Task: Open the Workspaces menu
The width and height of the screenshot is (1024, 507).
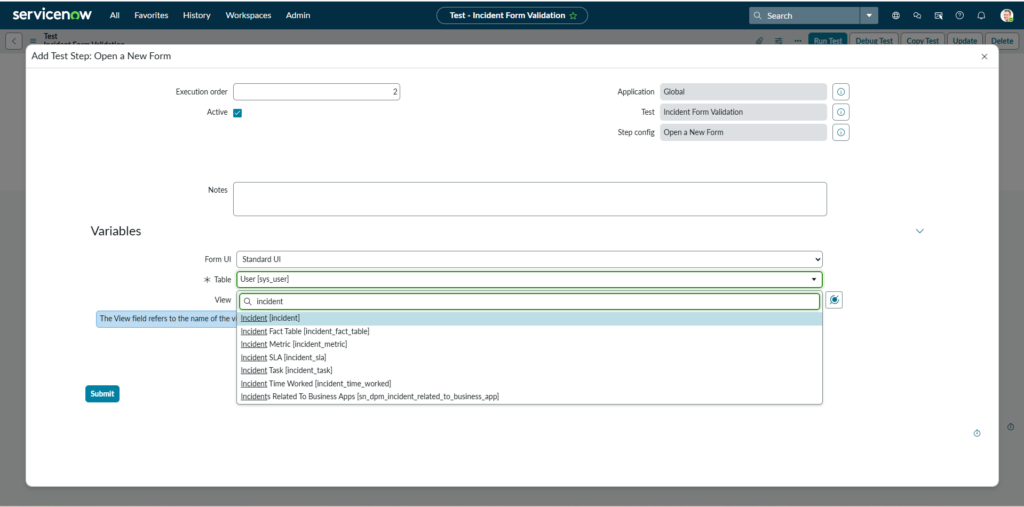Action: [x=248, y=16]
